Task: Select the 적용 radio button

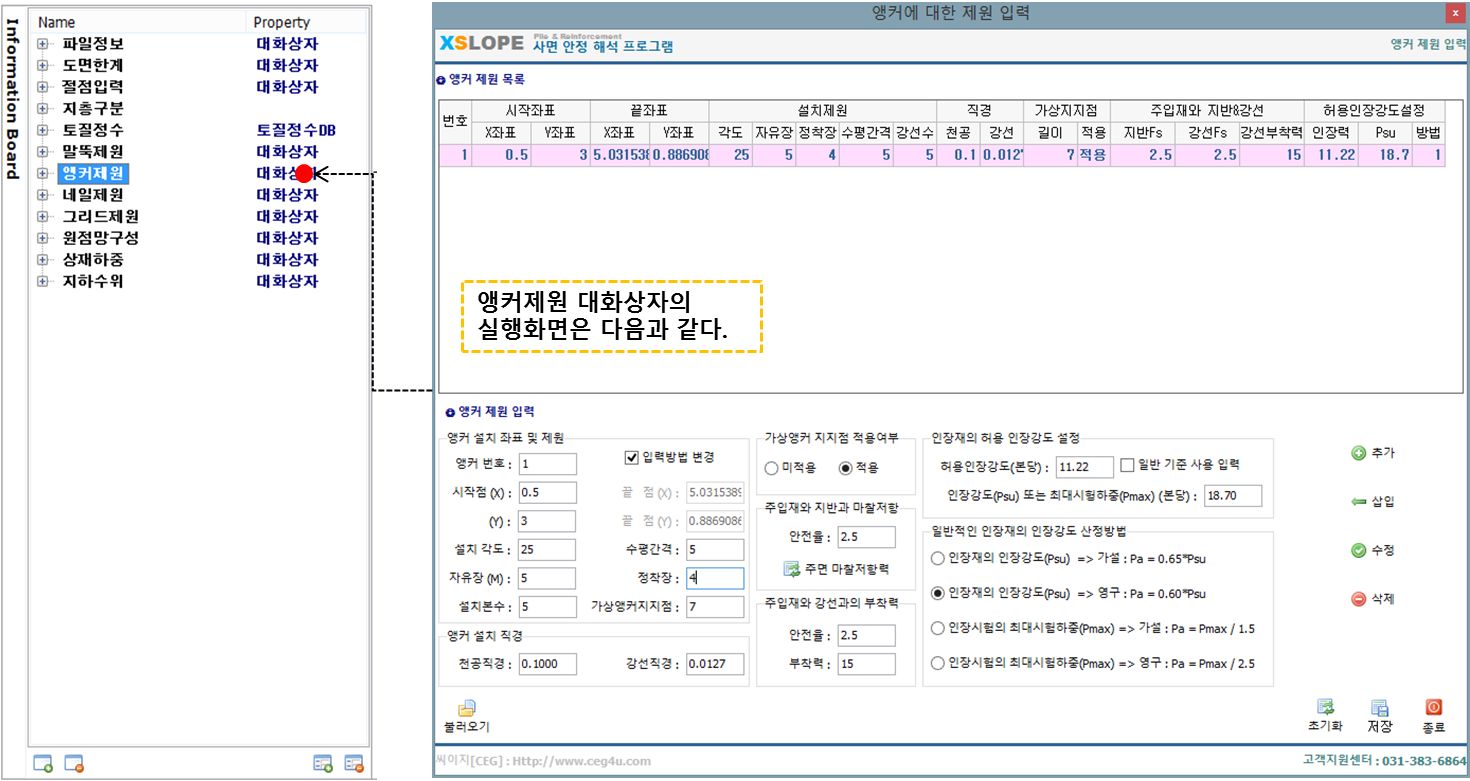Action: 845,468
